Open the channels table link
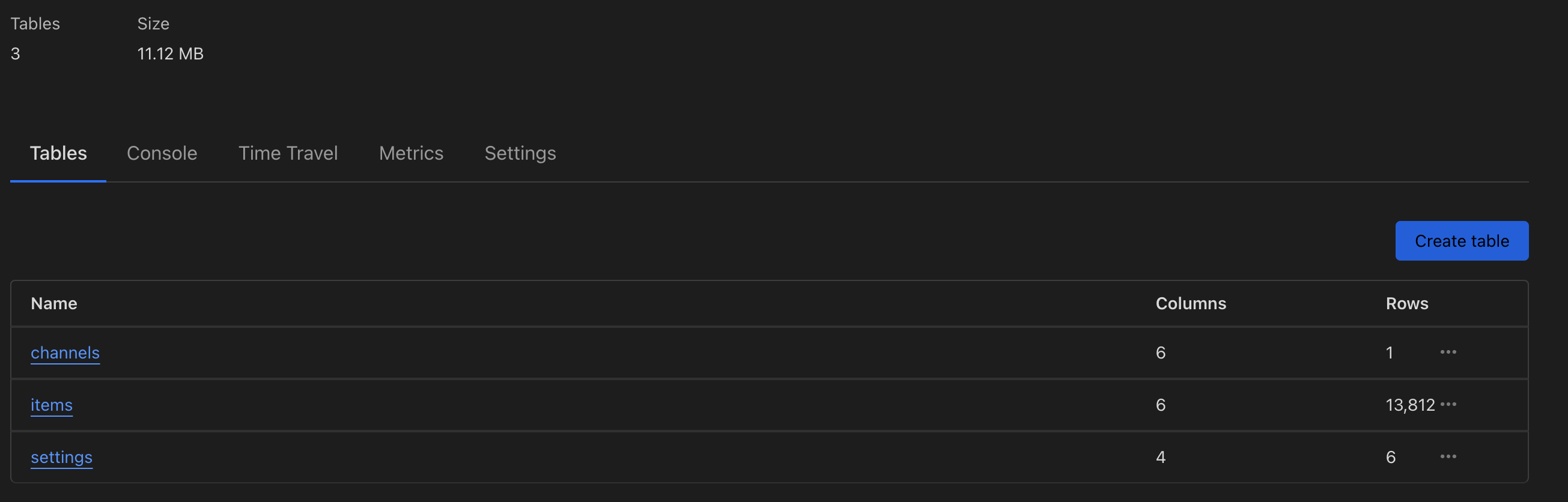 (65, 353)
